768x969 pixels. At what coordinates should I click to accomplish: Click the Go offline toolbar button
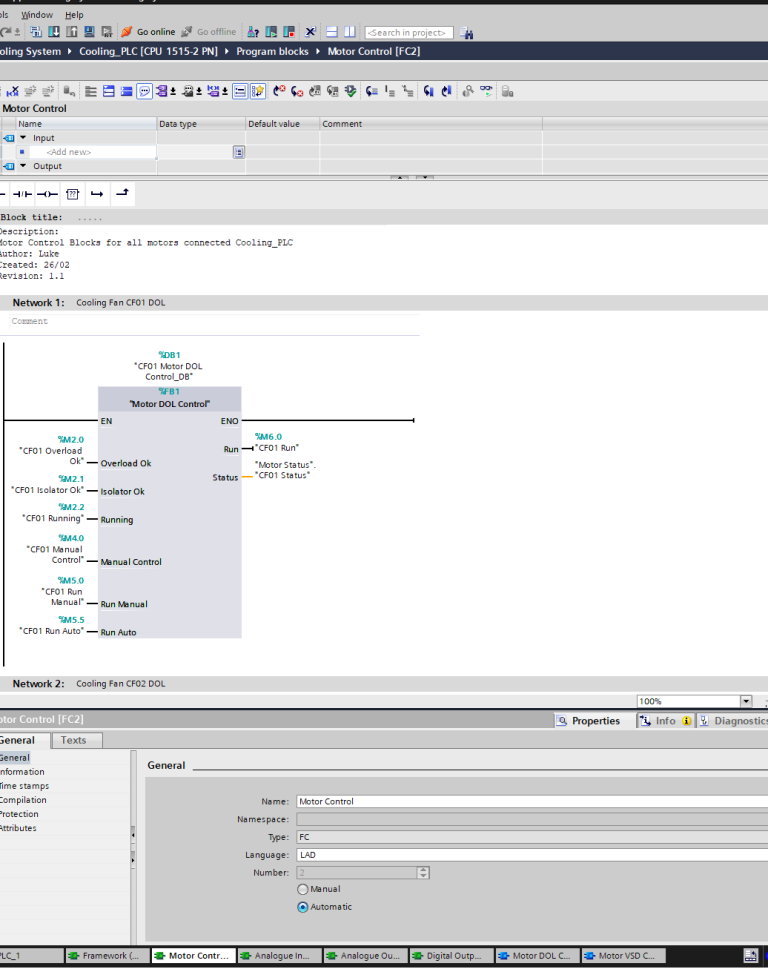(x=209, y=32)
